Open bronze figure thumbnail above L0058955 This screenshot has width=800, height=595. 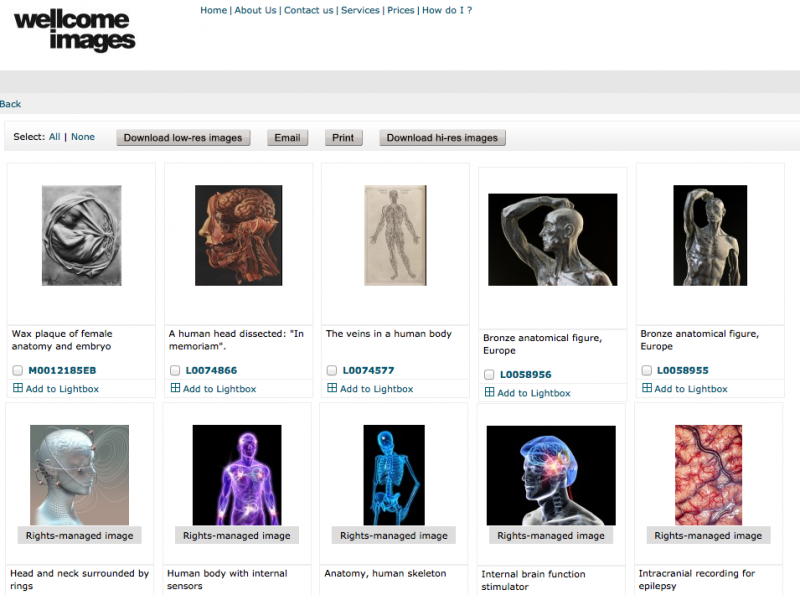[710, 235]
